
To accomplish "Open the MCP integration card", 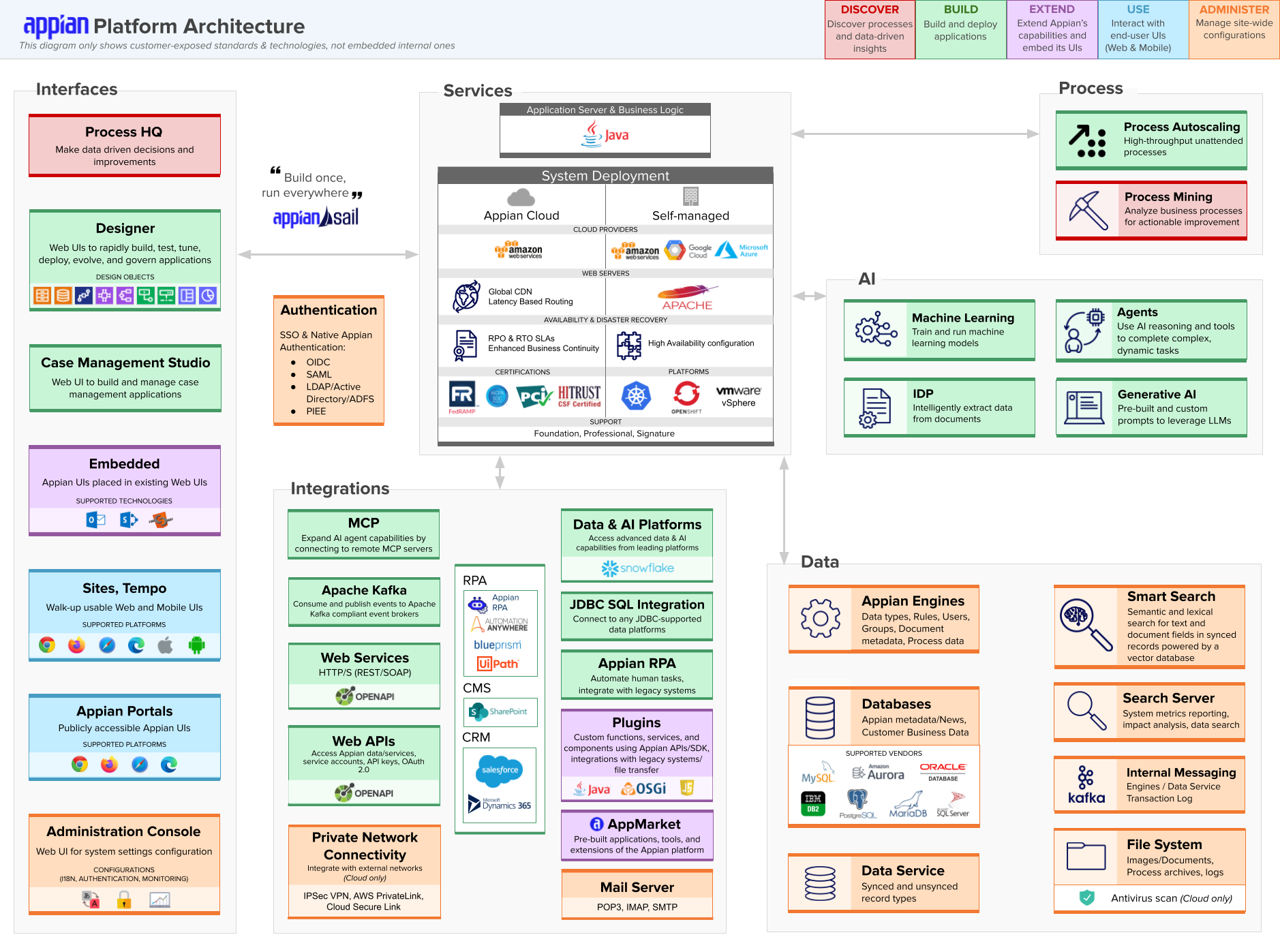I will click(364, 535).
